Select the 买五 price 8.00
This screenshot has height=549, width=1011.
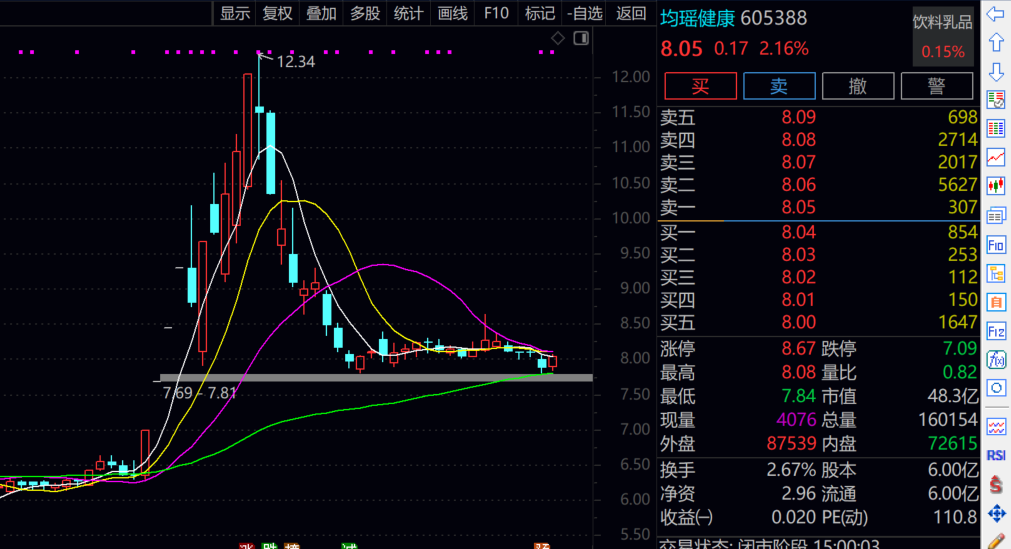click(798, 323)
